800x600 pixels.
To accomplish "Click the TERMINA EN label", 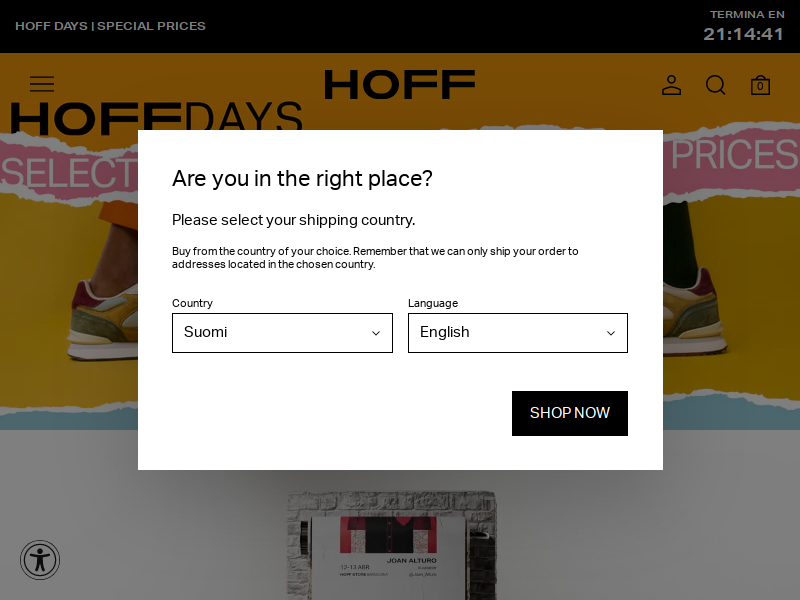I will [747, 14].
